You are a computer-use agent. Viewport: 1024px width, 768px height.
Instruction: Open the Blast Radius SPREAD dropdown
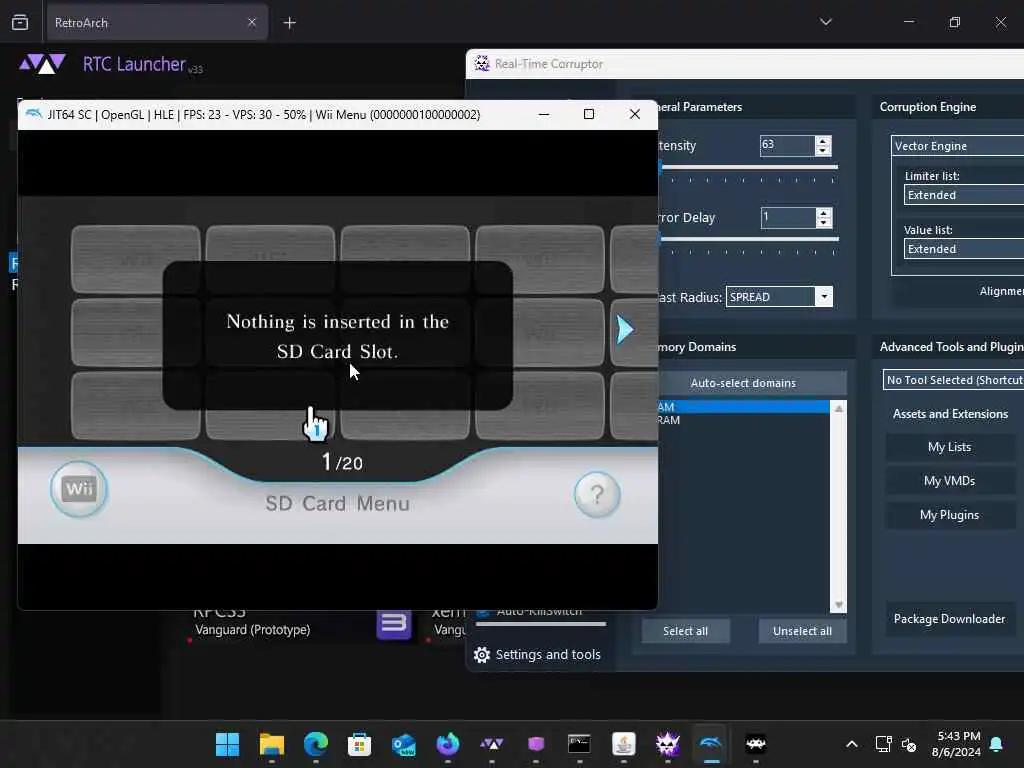[779, 296]
